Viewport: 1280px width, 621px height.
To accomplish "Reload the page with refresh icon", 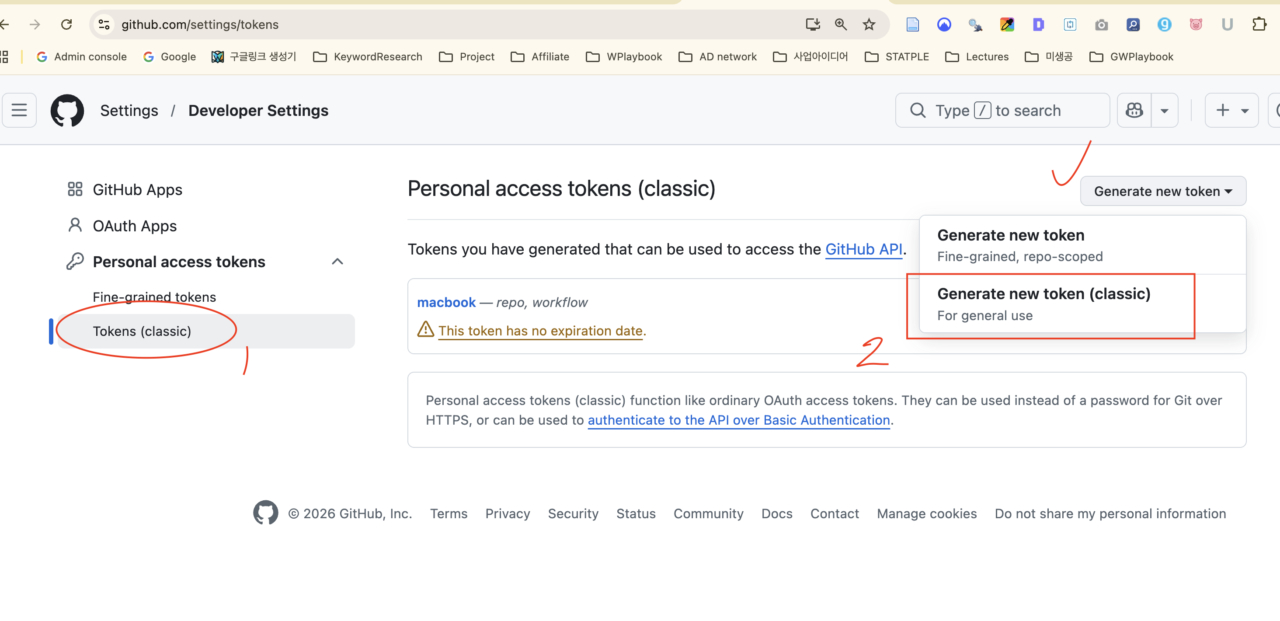I will click(67, 24).
